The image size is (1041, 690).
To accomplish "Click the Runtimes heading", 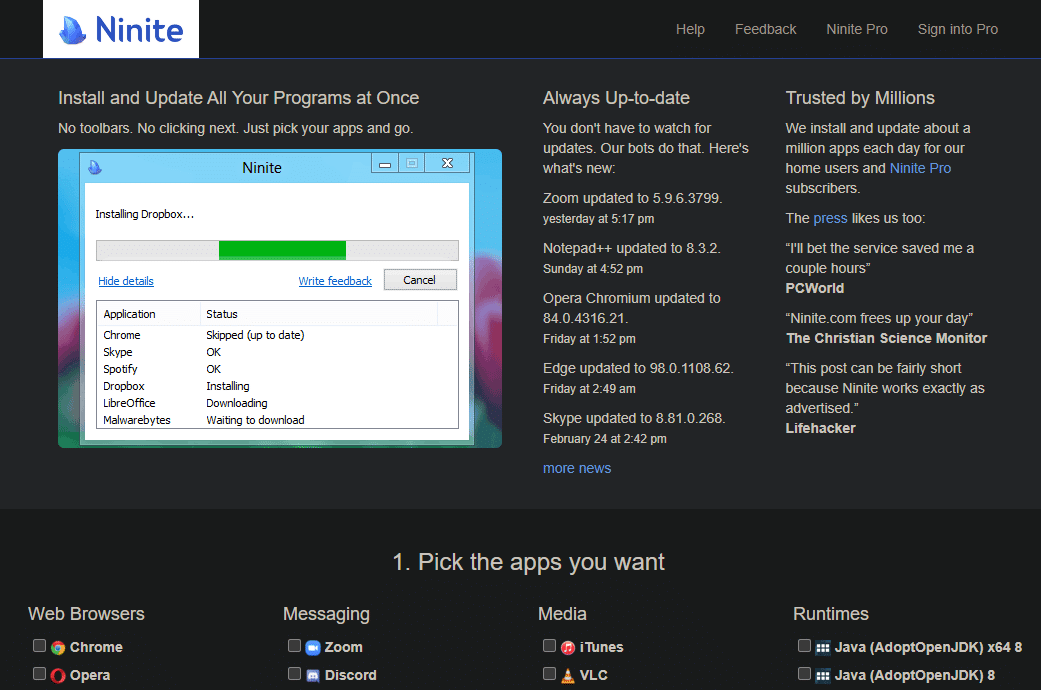I will click(831, 614).
